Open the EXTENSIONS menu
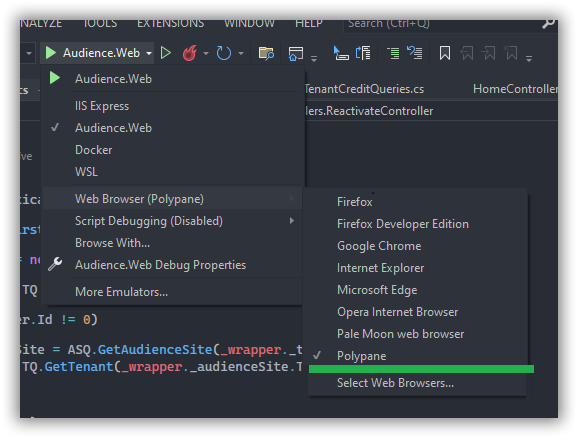Image resolution: width=578 pixels, height=438 pixels. (170, 24)
